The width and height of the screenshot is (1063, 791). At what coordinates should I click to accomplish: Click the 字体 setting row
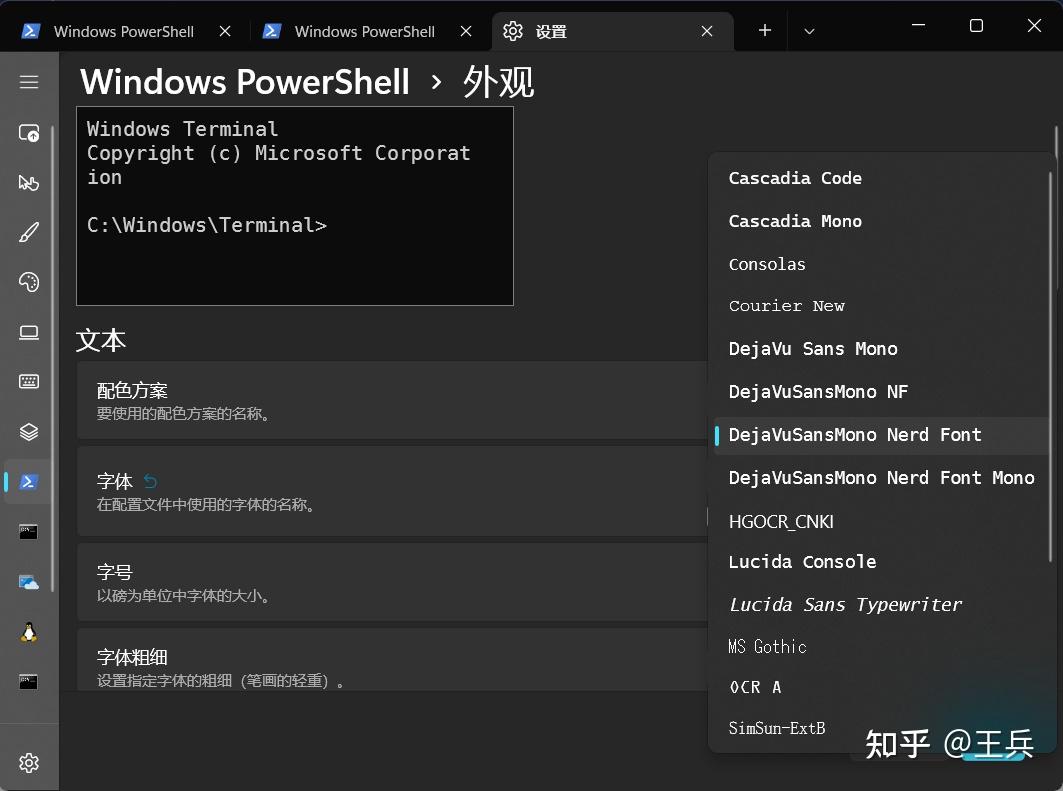point(393,491)
